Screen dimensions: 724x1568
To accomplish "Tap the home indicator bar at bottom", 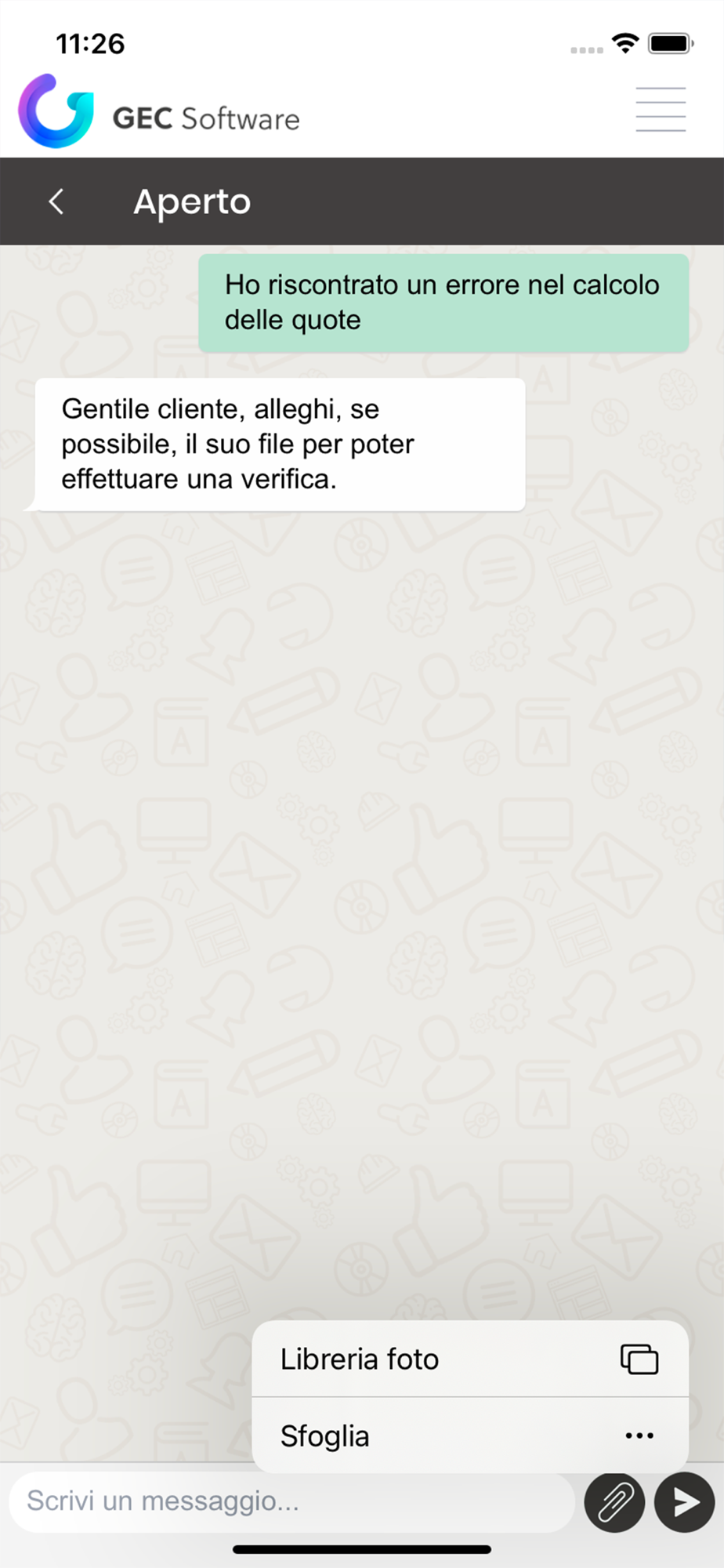I will click(362, 1549).
